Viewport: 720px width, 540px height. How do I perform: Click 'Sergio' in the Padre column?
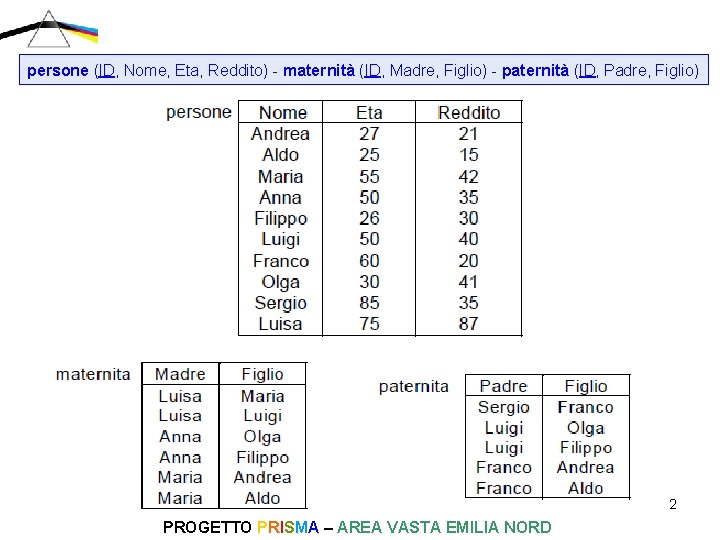click(x=503, y=407)
